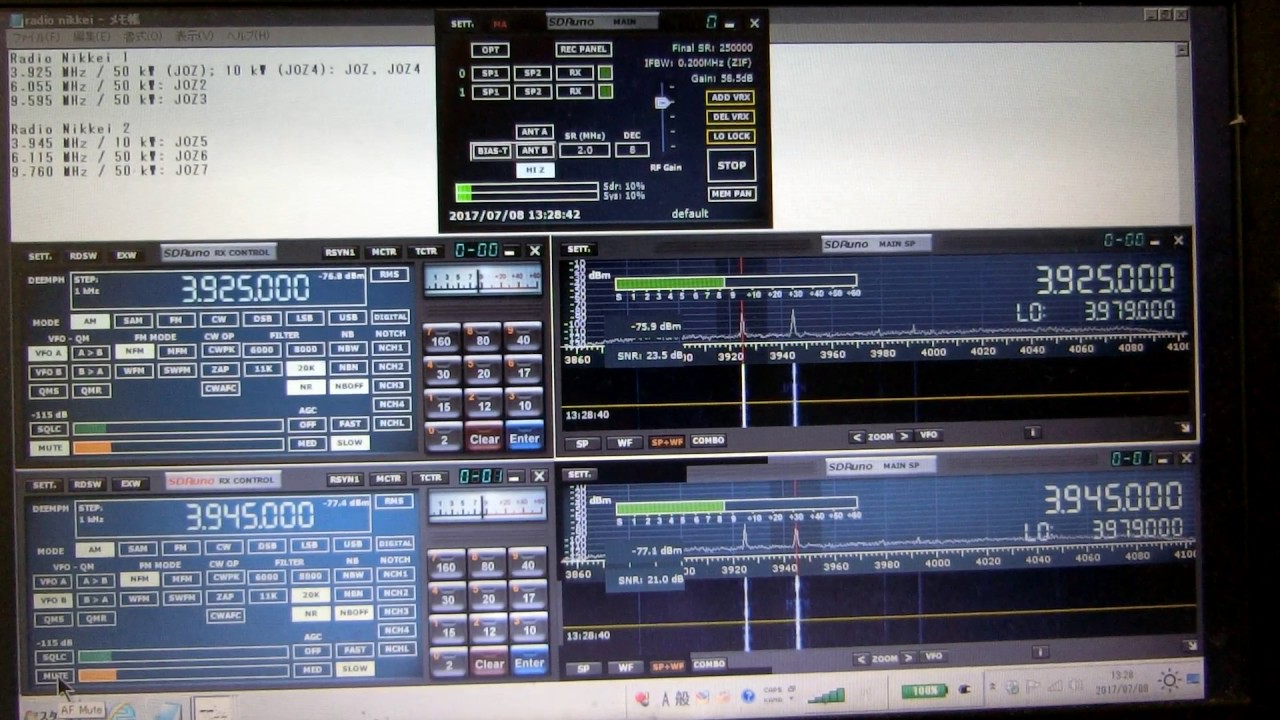Open SETT. in the SDRuno Main panel
Screen dimensions: 1280x720
(462, 23)
